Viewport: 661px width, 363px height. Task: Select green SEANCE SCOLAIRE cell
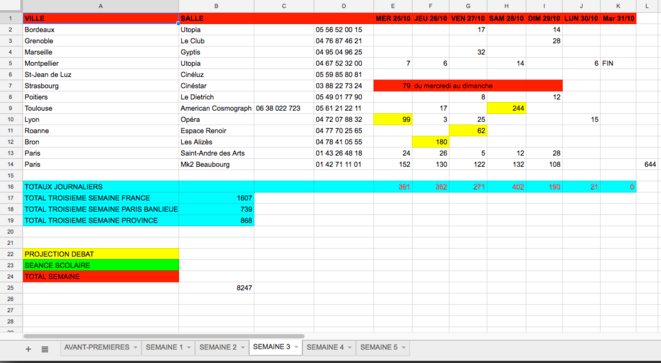tap(101, 265)
